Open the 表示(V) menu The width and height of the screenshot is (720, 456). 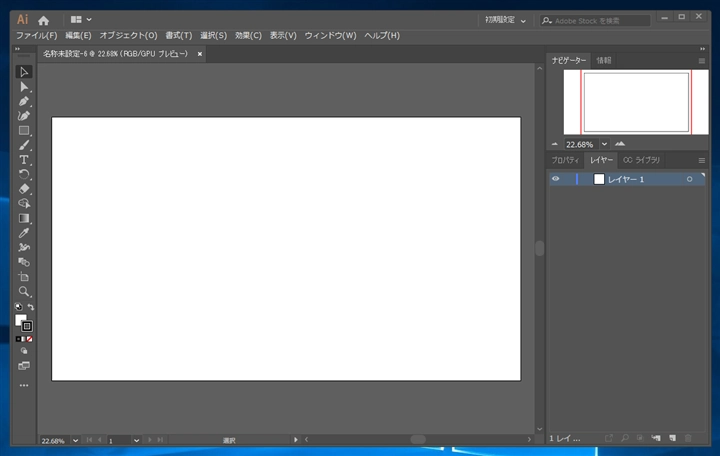coord(283,35)
